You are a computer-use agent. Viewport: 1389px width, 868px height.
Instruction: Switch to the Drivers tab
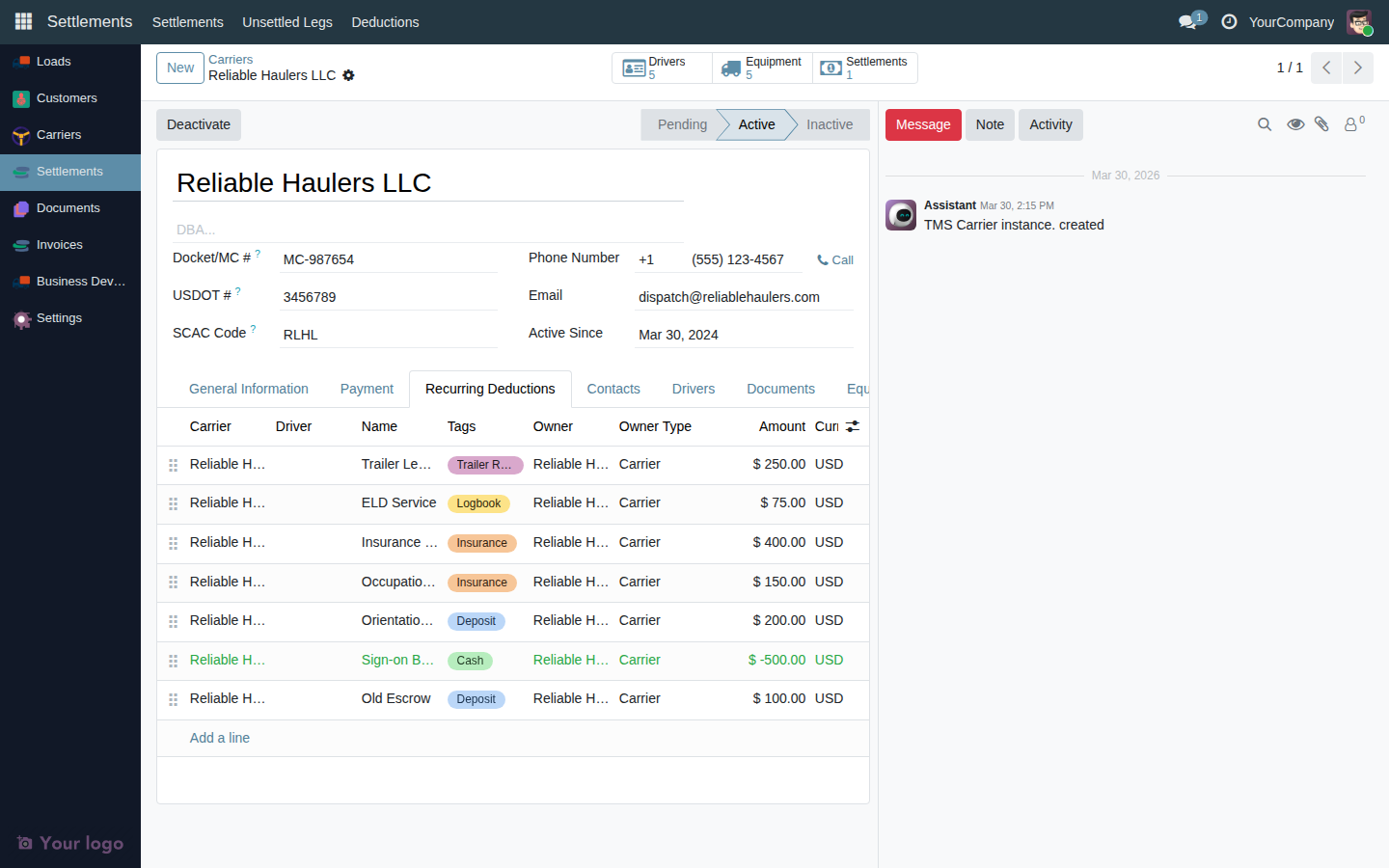694,389
